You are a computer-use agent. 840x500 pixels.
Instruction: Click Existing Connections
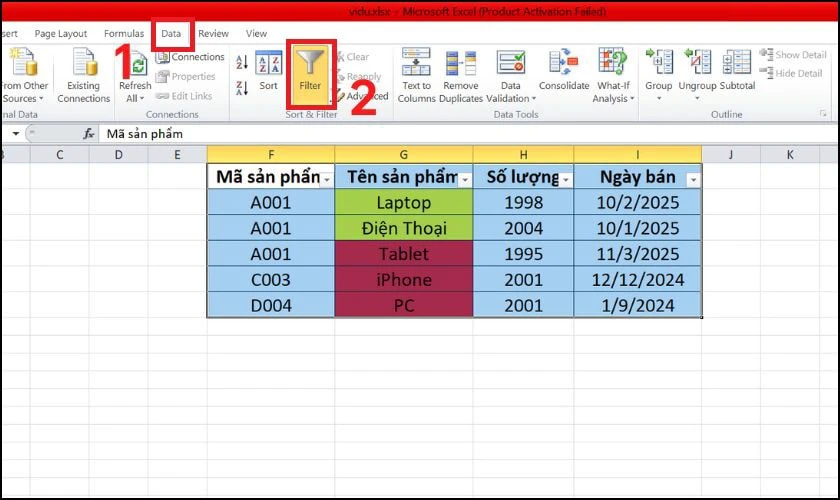tap(84, 76)
